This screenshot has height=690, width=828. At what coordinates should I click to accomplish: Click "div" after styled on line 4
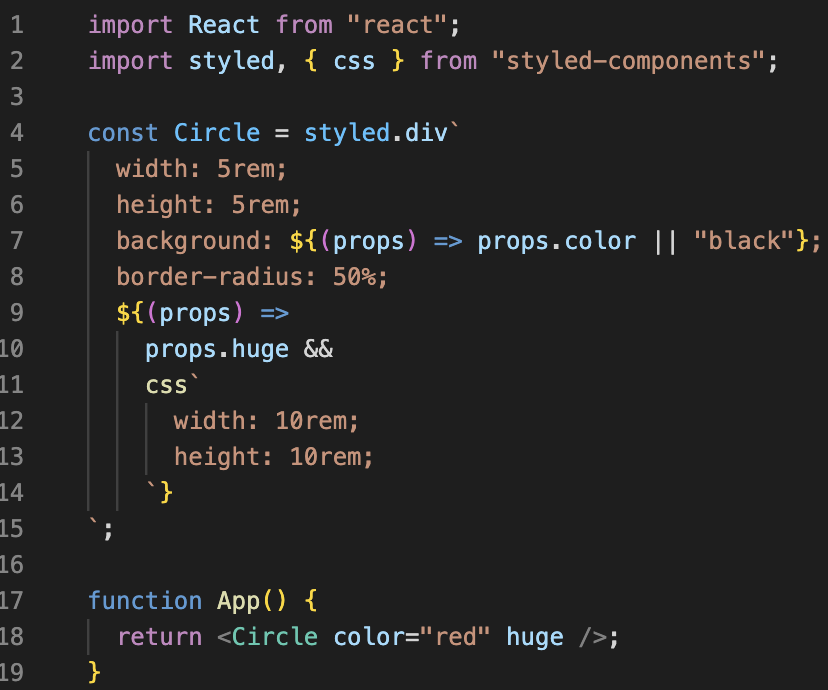tap(426, 133)
